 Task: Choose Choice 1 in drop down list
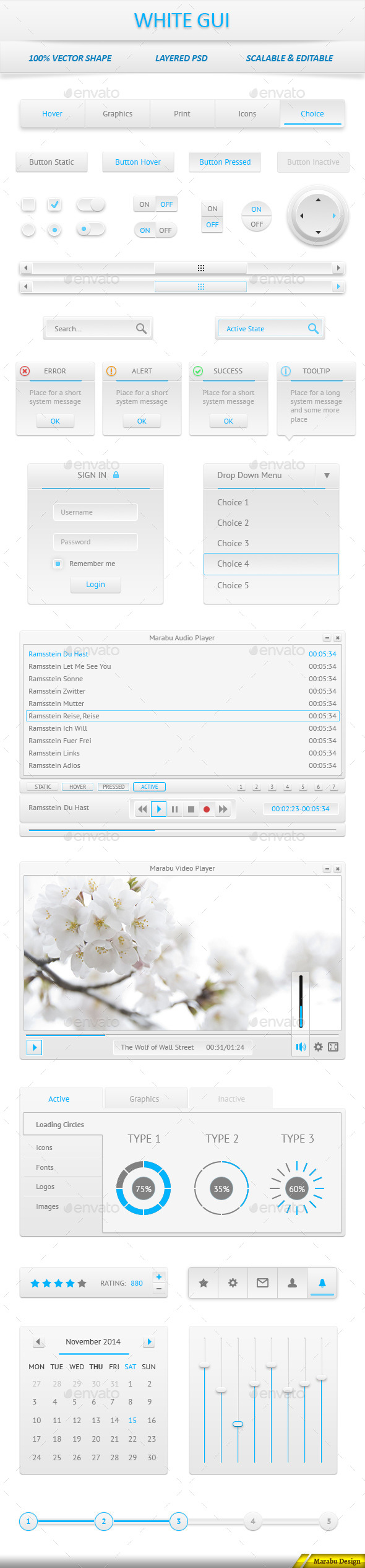click(271, 502)
